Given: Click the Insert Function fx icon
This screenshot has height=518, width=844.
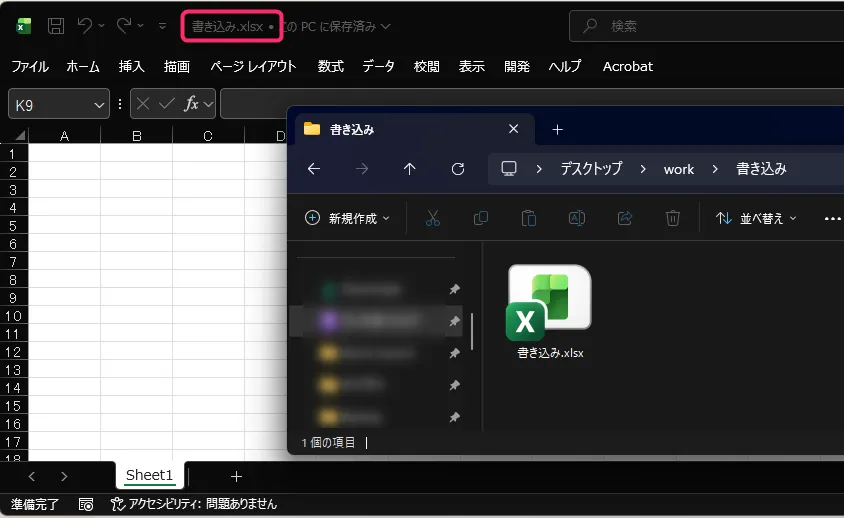Looking at the screenshot, I should (x=192, y=103).
